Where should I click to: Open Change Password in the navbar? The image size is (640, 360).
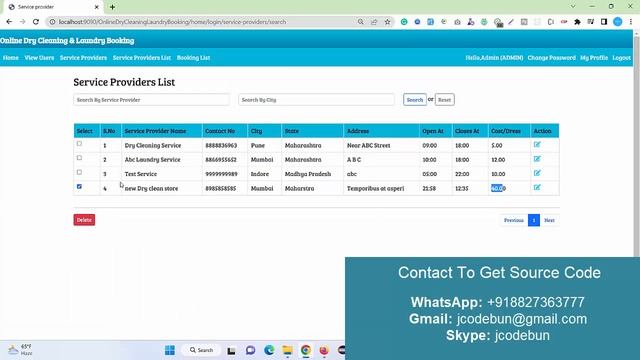[x=551, y=58]
